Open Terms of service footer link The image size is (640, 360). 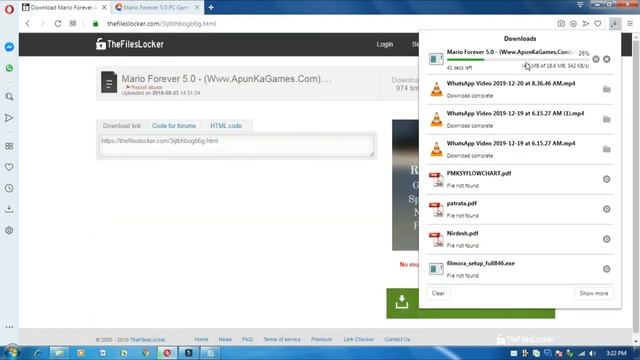[282, 339]
